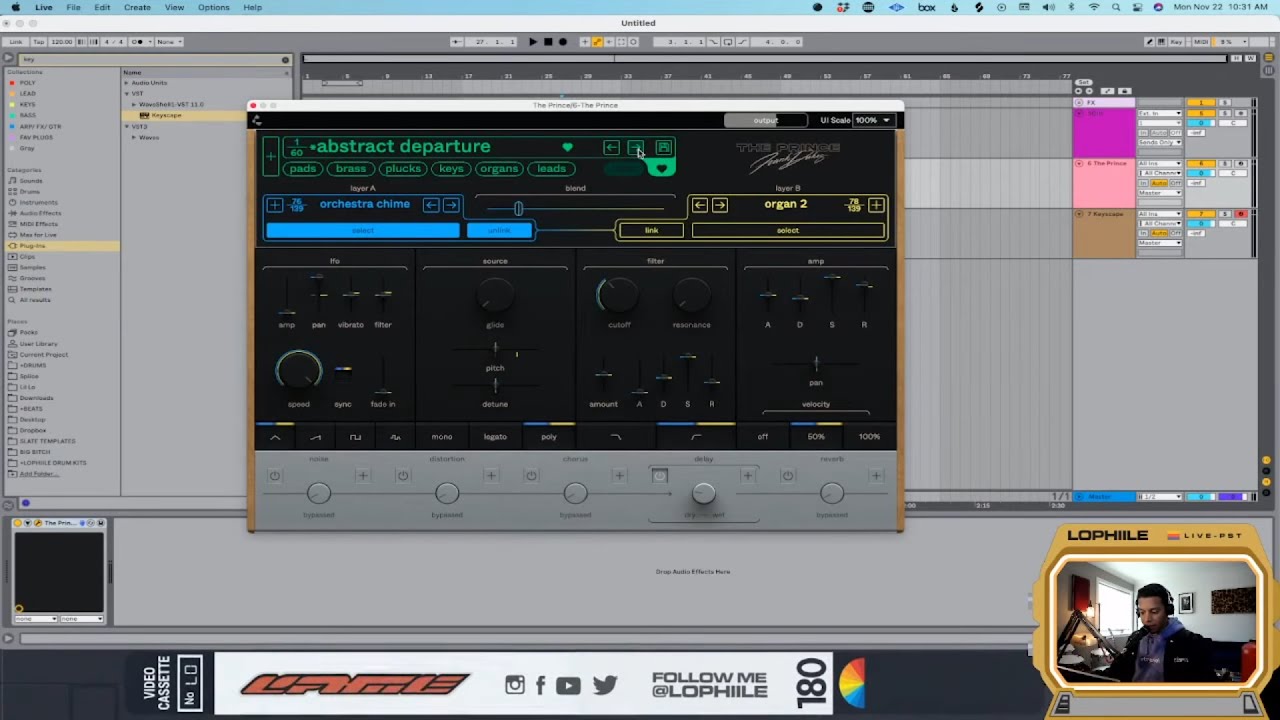The image size is (1280, 720).
Task: Choose the low-pass filter shape
Action: 616,437
